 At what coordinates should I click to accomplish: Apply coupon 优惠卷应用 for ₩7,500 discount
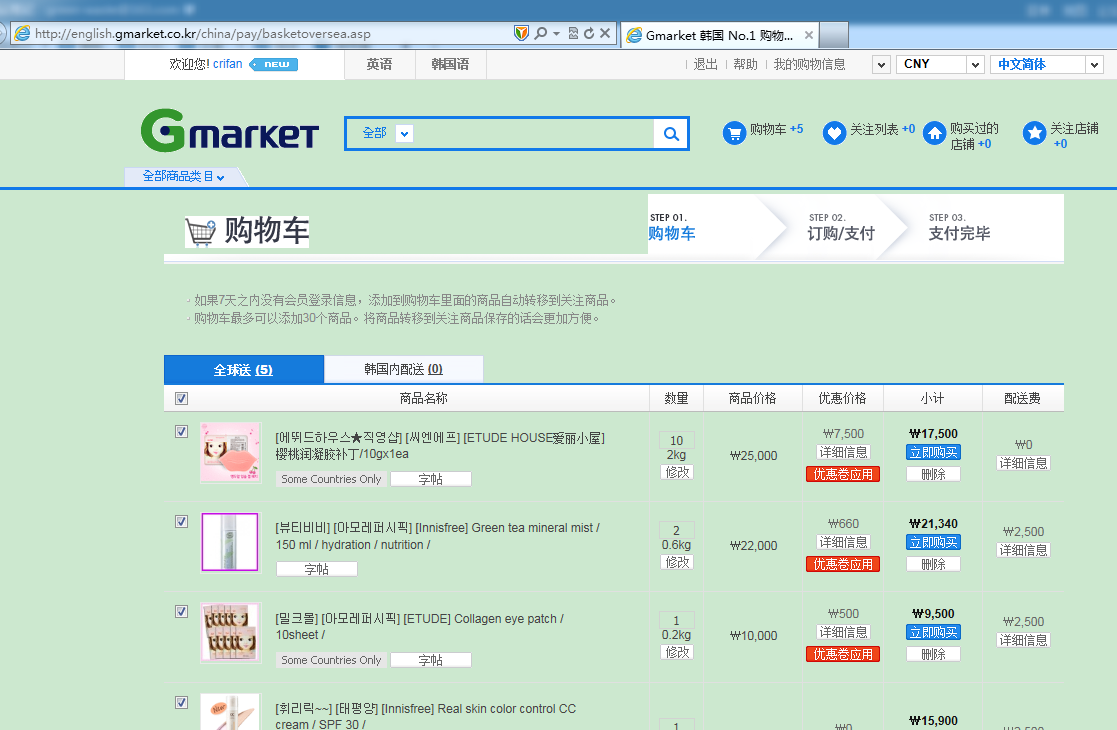(x=843, y=474)
